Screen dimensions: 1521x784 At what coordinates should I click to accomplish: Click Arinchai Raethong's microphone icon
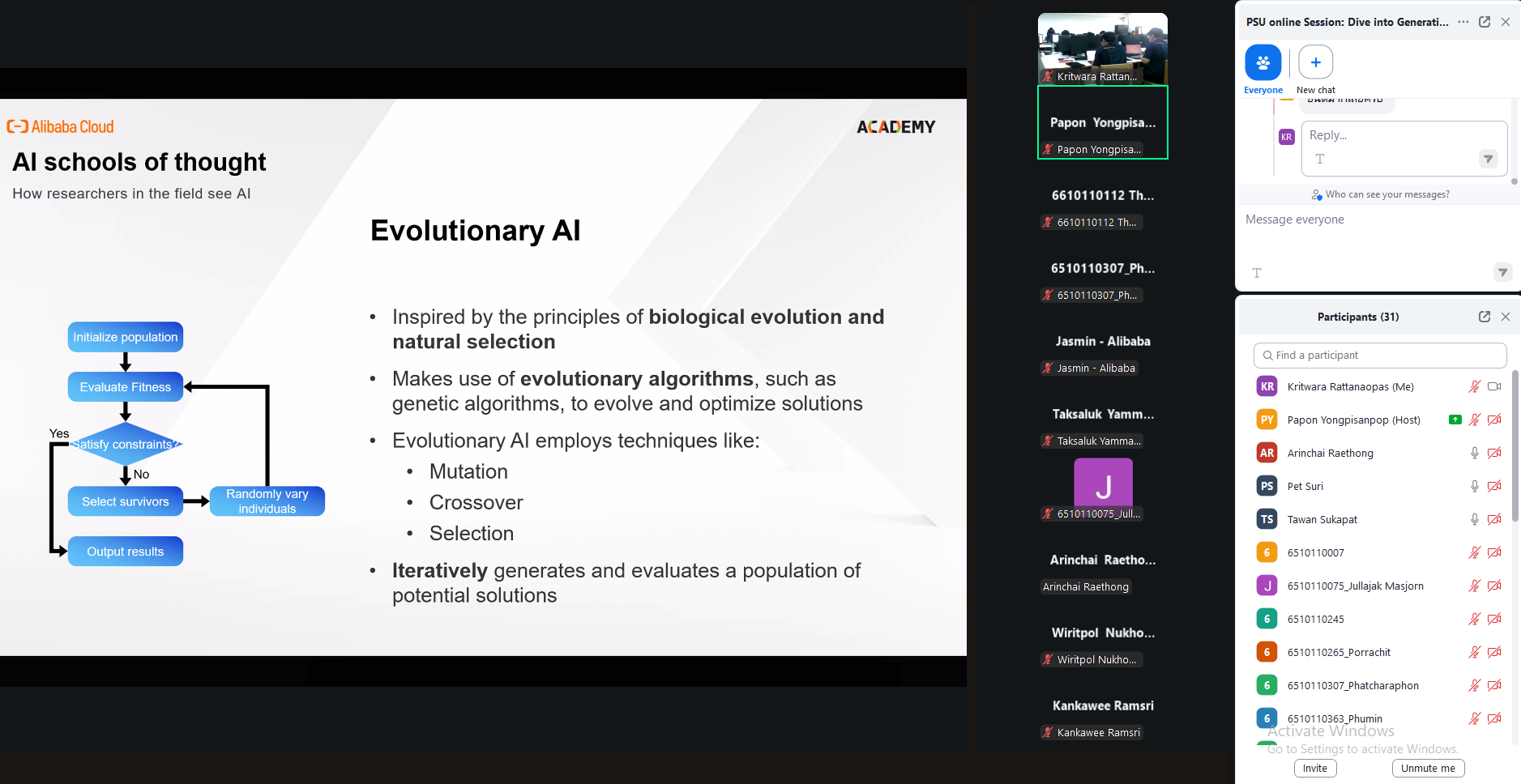click(1475, 454)
